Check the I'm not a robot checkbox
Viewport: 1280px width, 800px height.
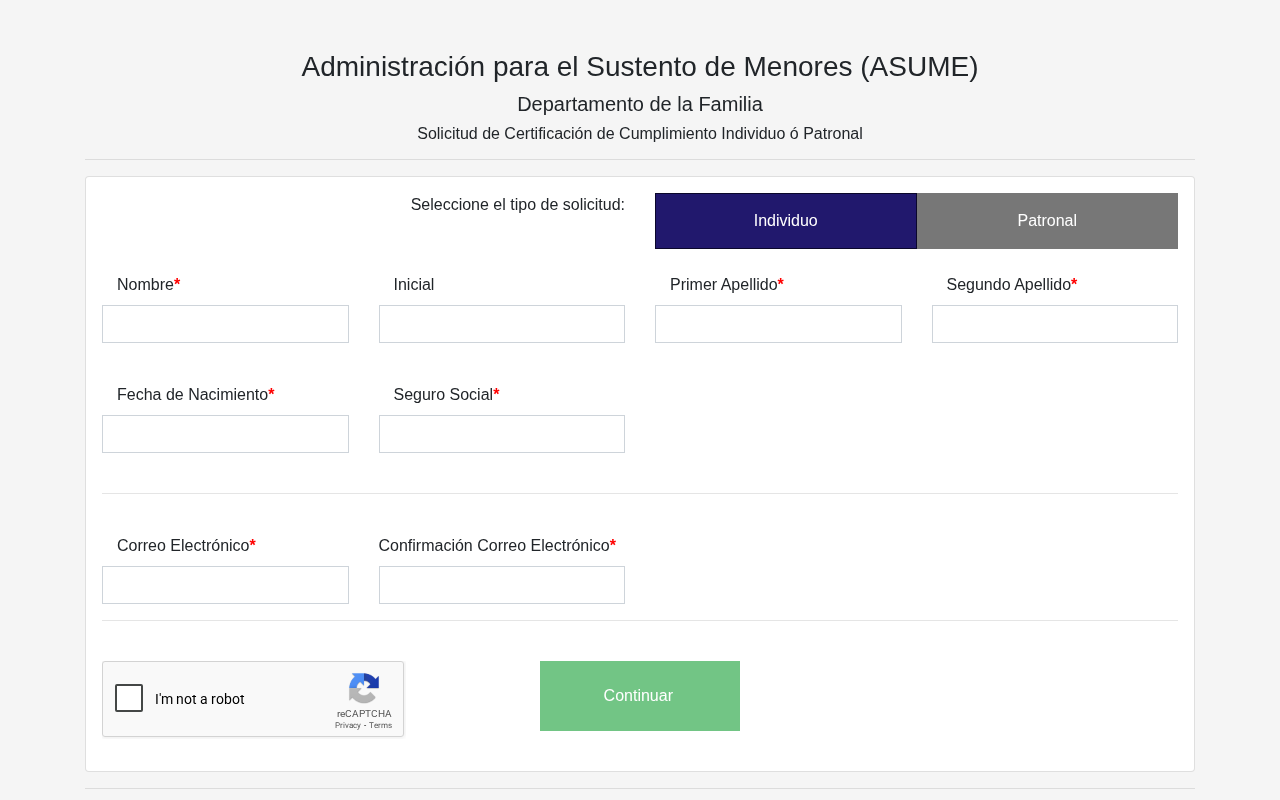pyautogui.click(x=129, y=698)
